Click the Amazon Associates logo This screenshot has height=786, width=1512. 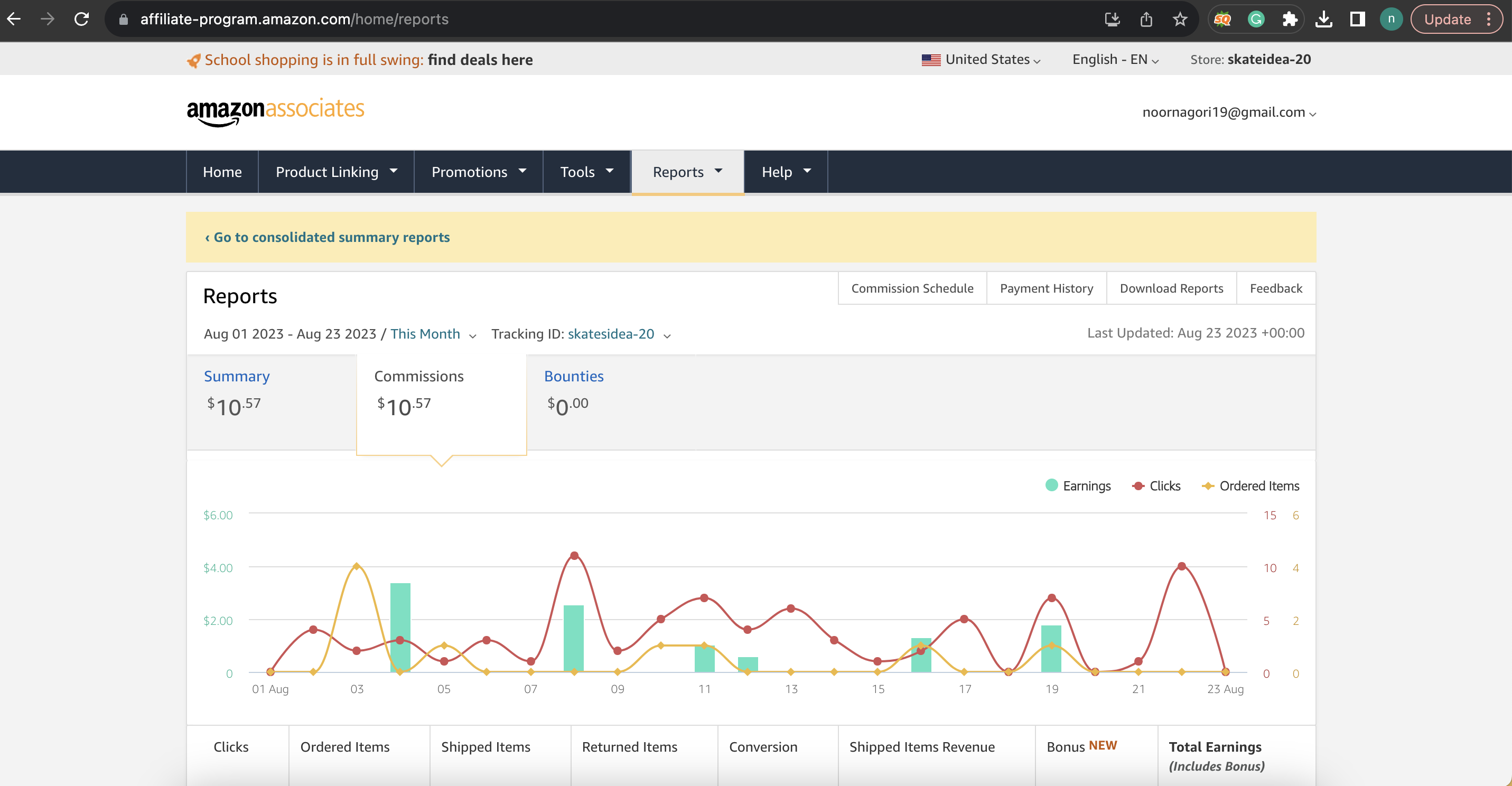click(x=275, y=111)
